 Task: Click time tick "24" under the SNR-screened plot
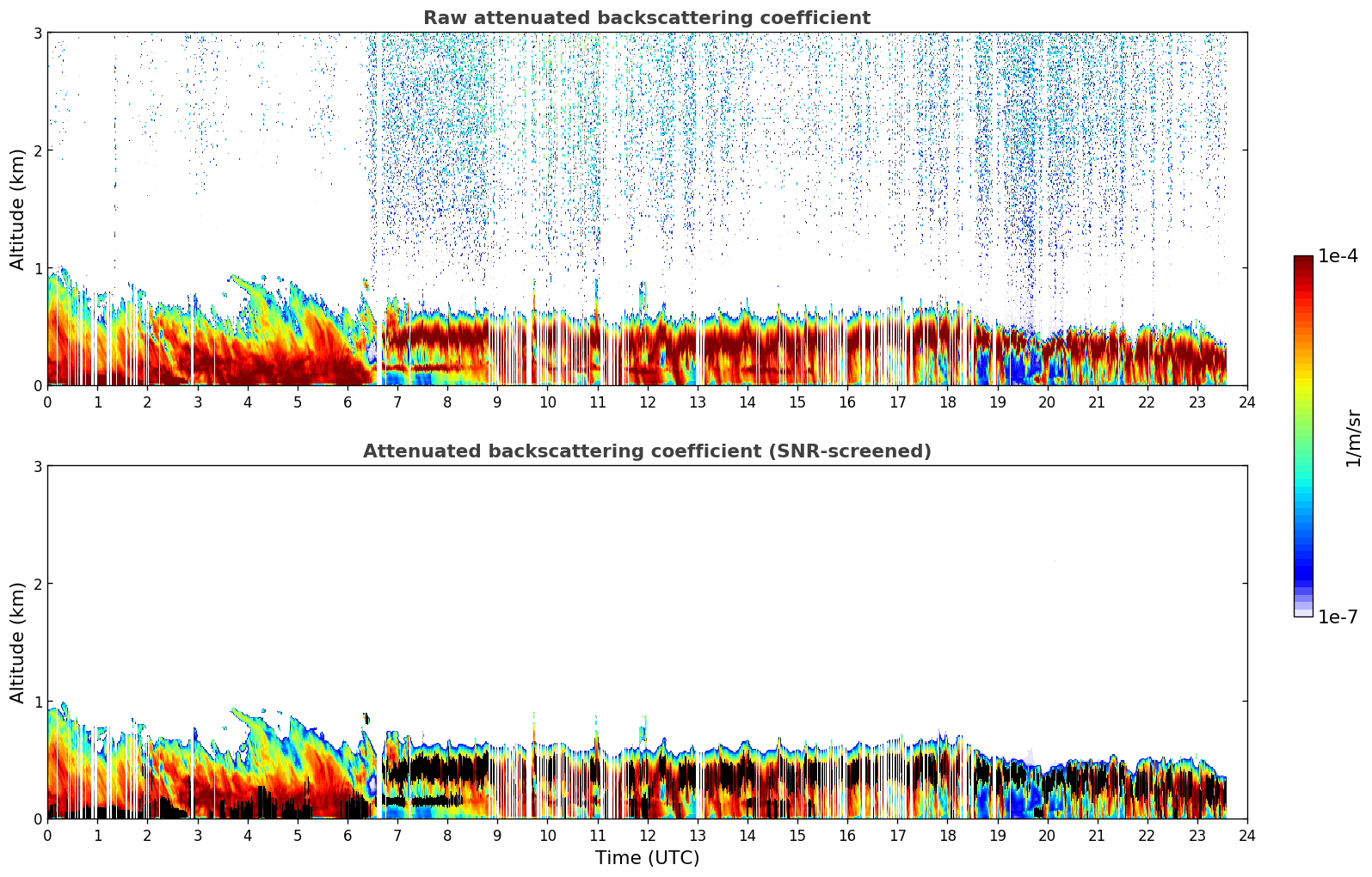[1247, 835]
